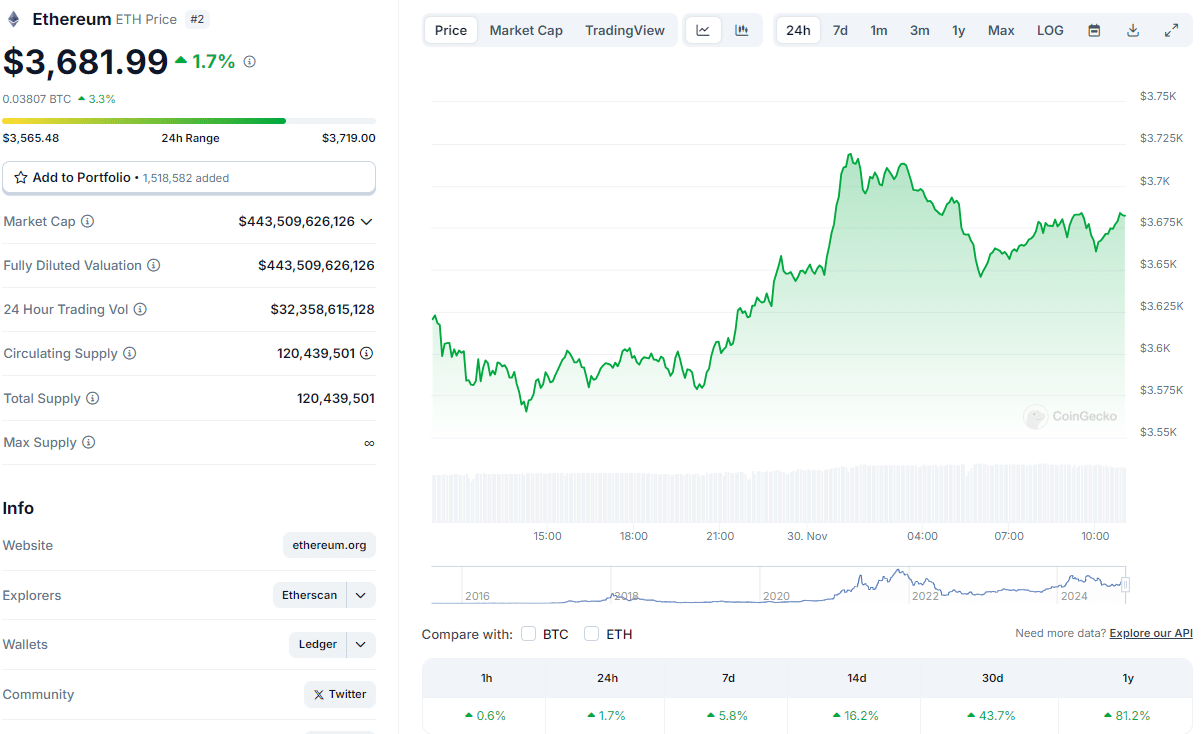Expand the chart to fullscreen
Image resolution: width=1201 pixels, height=734 pixels.
1171,30
